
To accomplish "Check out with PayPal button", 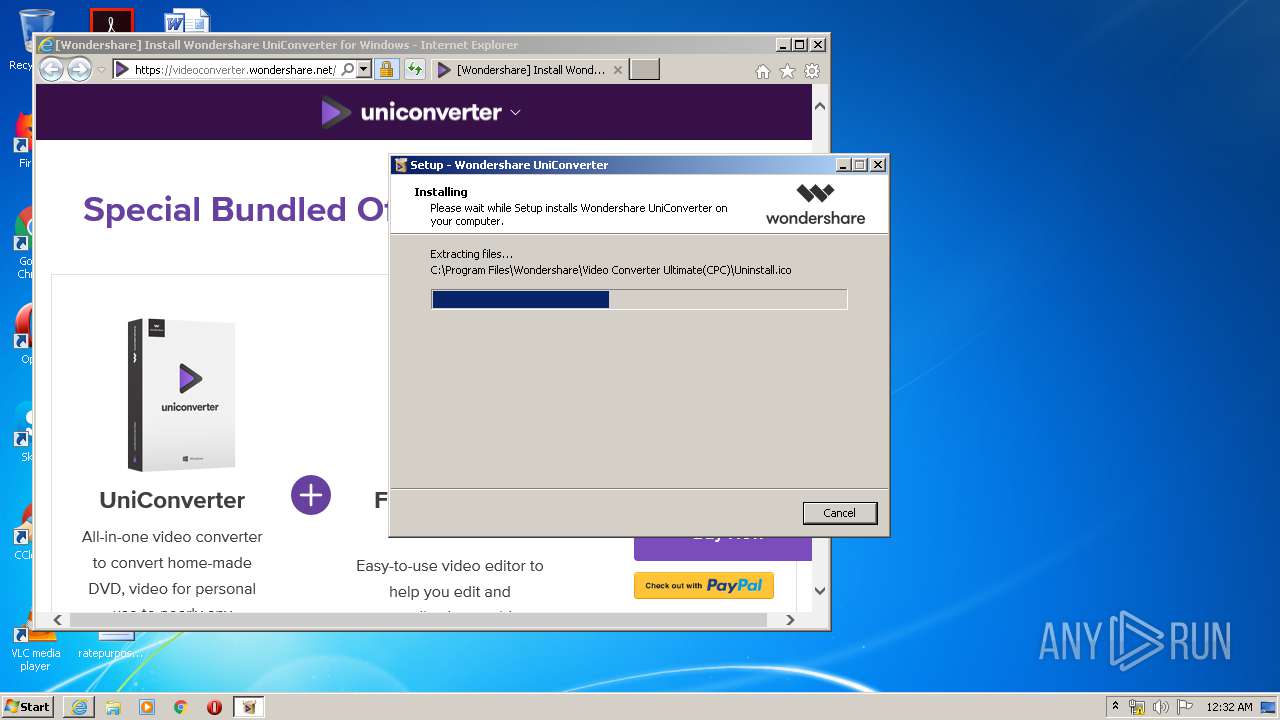I will (x=704, y=585).
